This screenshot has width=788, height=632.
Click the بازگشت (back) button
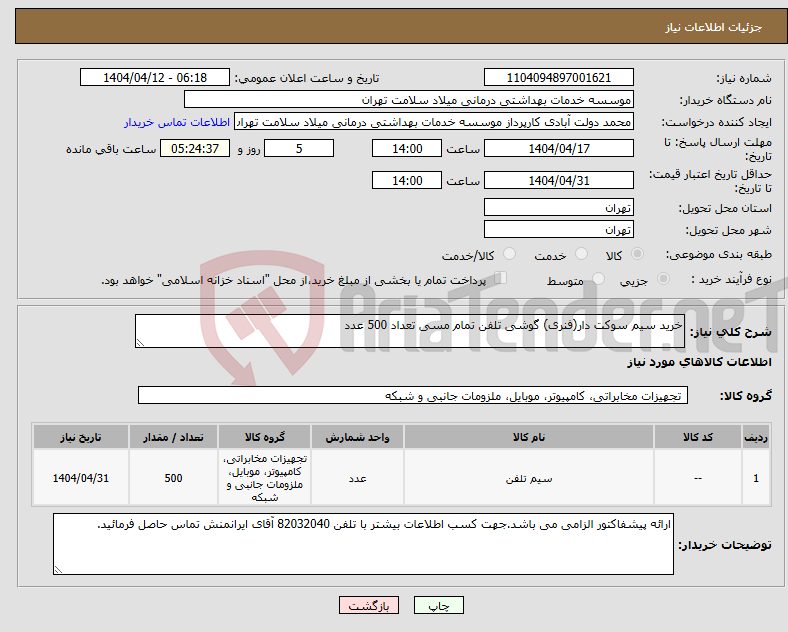369,605
